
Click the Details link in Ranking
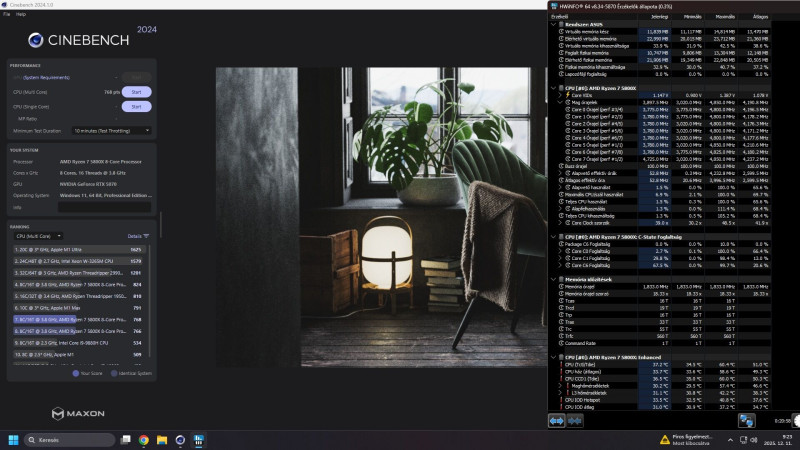tap(134, 236)
